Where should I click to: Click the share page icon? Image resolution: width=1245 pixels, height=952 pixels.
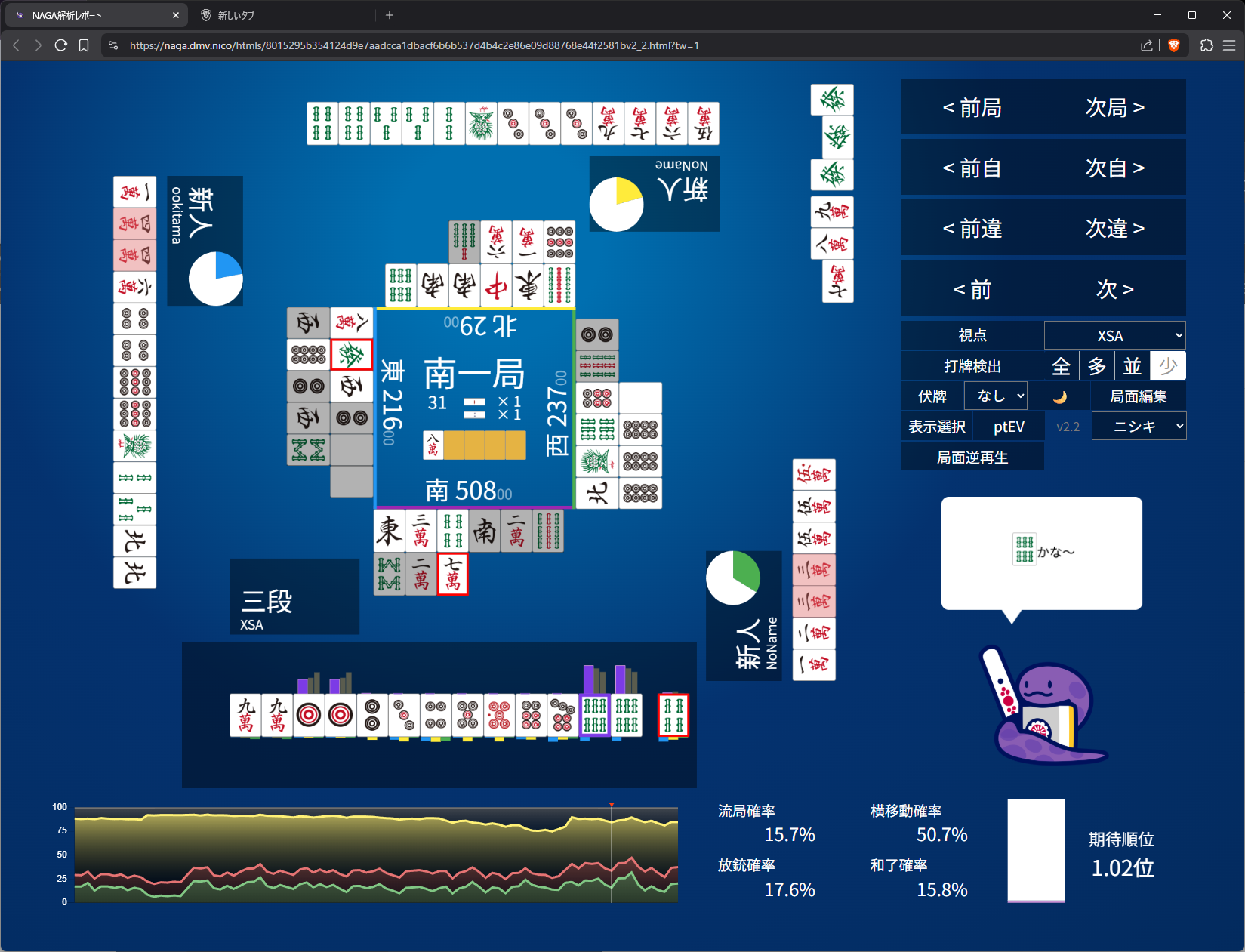tap(1146, 45)
